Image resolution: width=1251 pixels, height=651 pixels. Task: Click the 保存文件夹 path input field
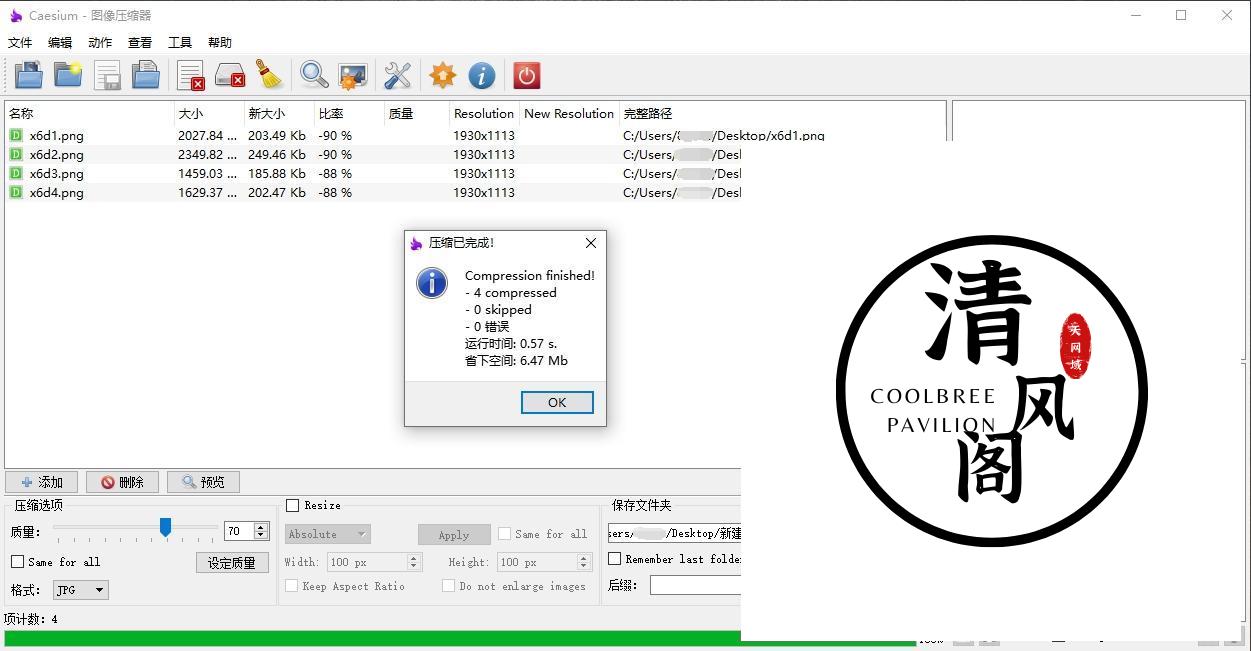click(675, 533)
